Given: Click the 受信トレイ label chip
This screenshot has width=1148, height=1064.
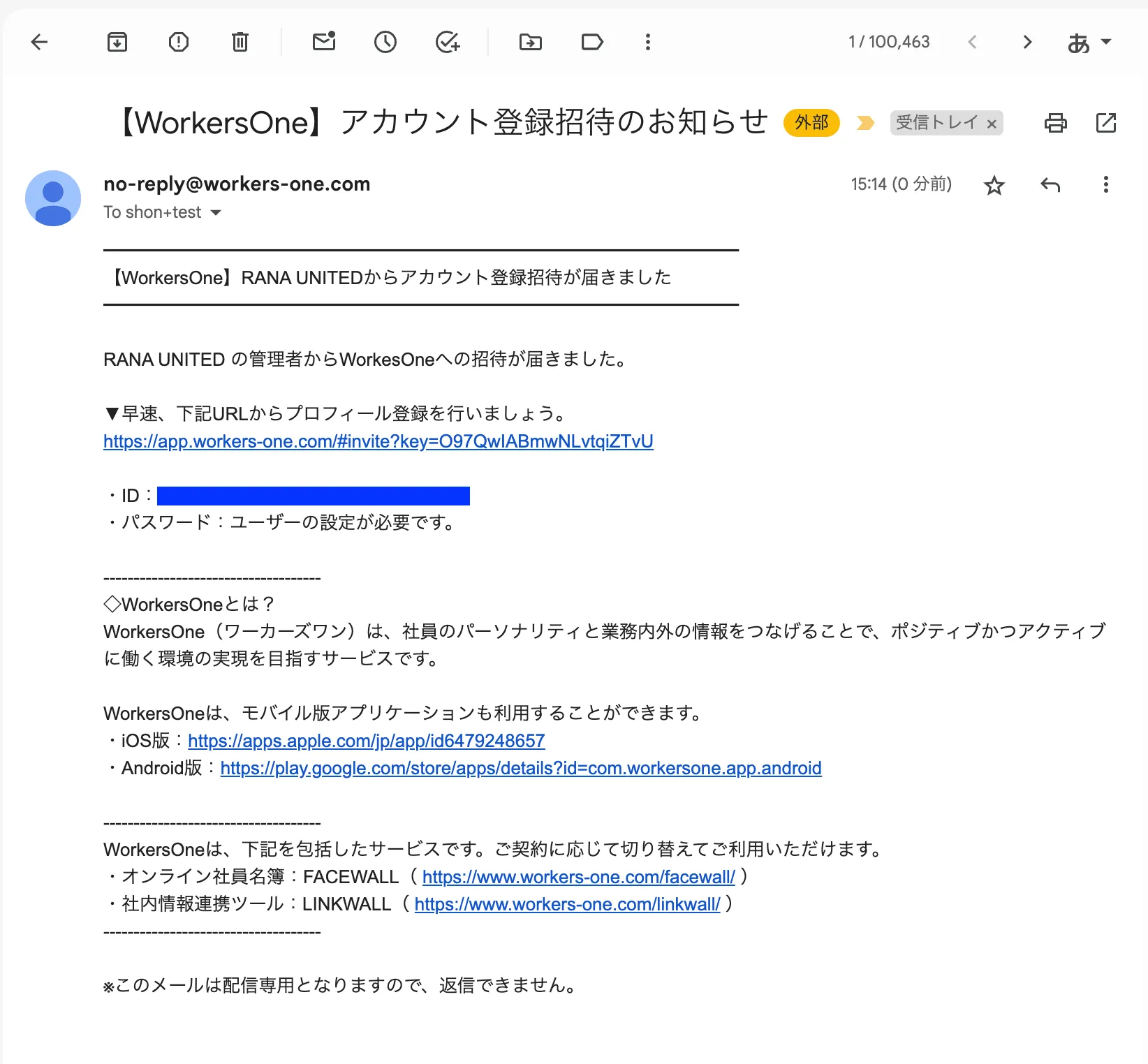Looking at the screenshot, I should pyautogui.click(x=937, y=123).
